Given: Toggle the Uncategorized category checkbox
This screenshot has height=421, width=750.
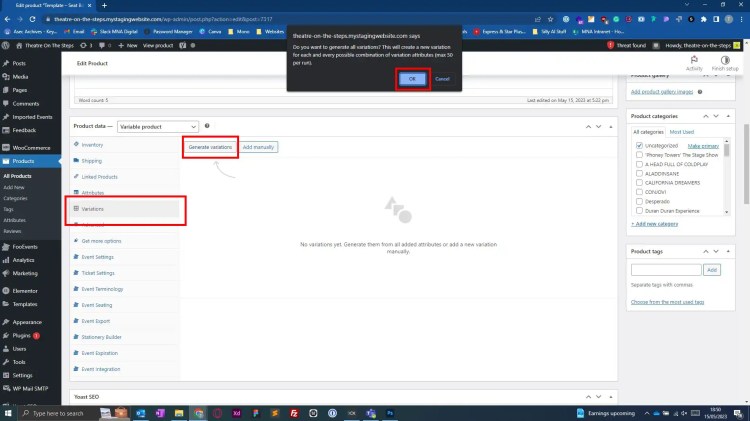Looking at the screenshot, I should [639, 145].
